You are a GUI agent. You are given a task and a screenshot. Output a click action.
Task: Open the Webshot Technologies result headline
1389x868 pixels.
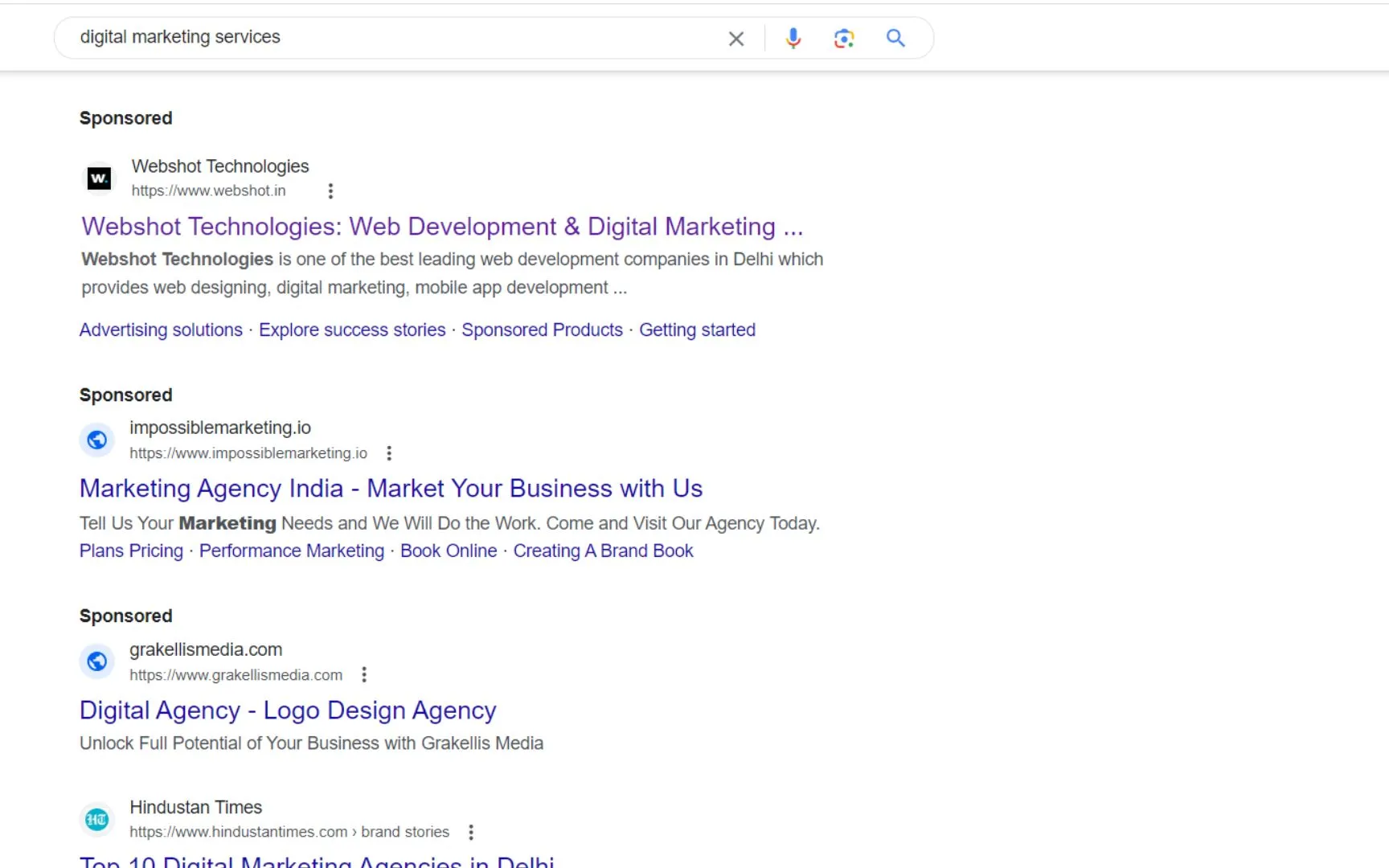(x=442, y=226)
